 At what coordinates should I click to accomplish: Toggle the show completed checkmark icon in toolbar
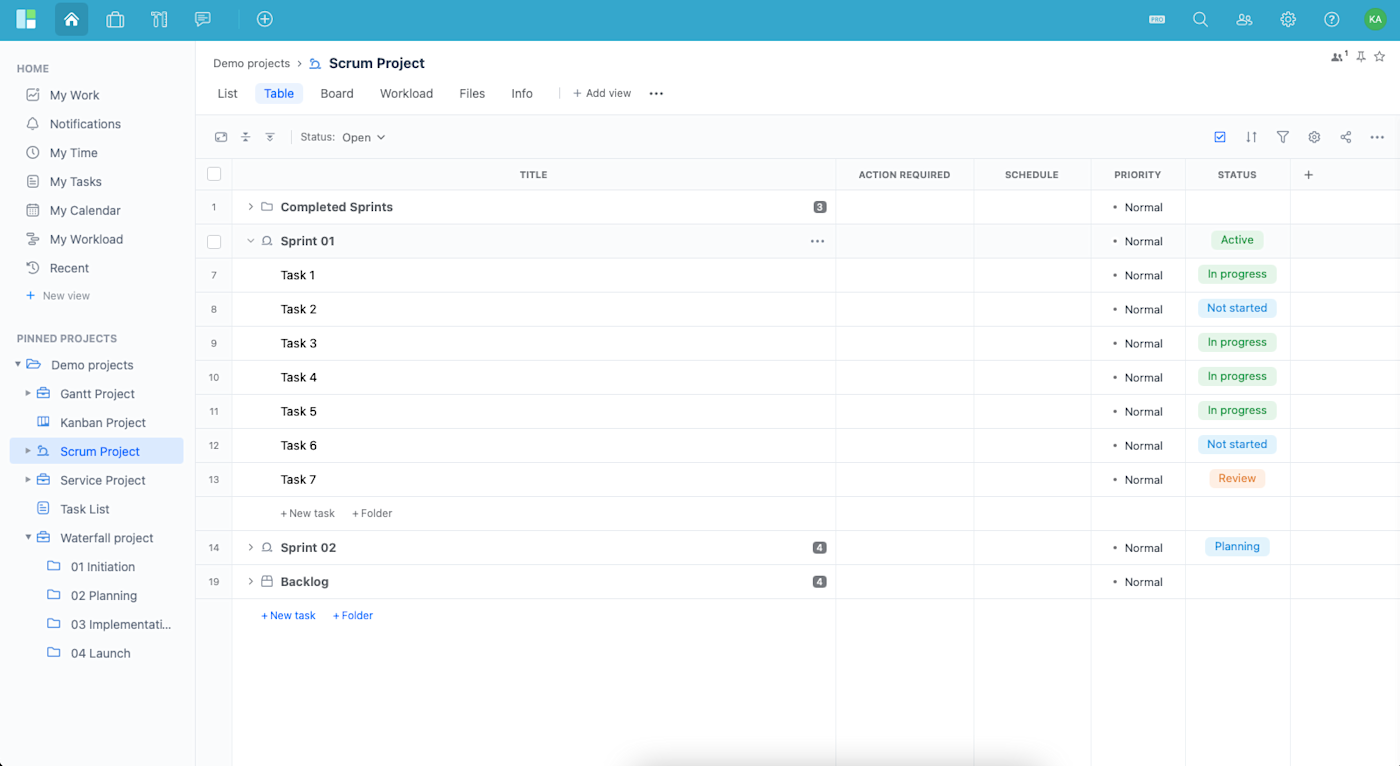coord(1220,137)
